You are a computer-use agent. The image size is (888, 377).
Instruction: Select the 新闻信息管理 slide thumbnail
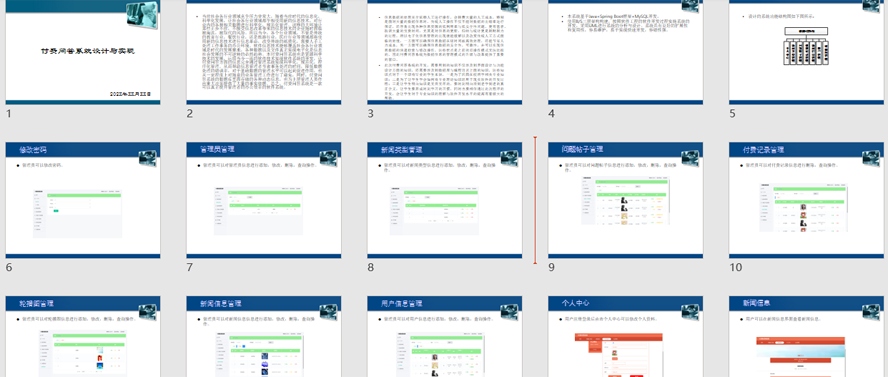click(x=264, y=336)
